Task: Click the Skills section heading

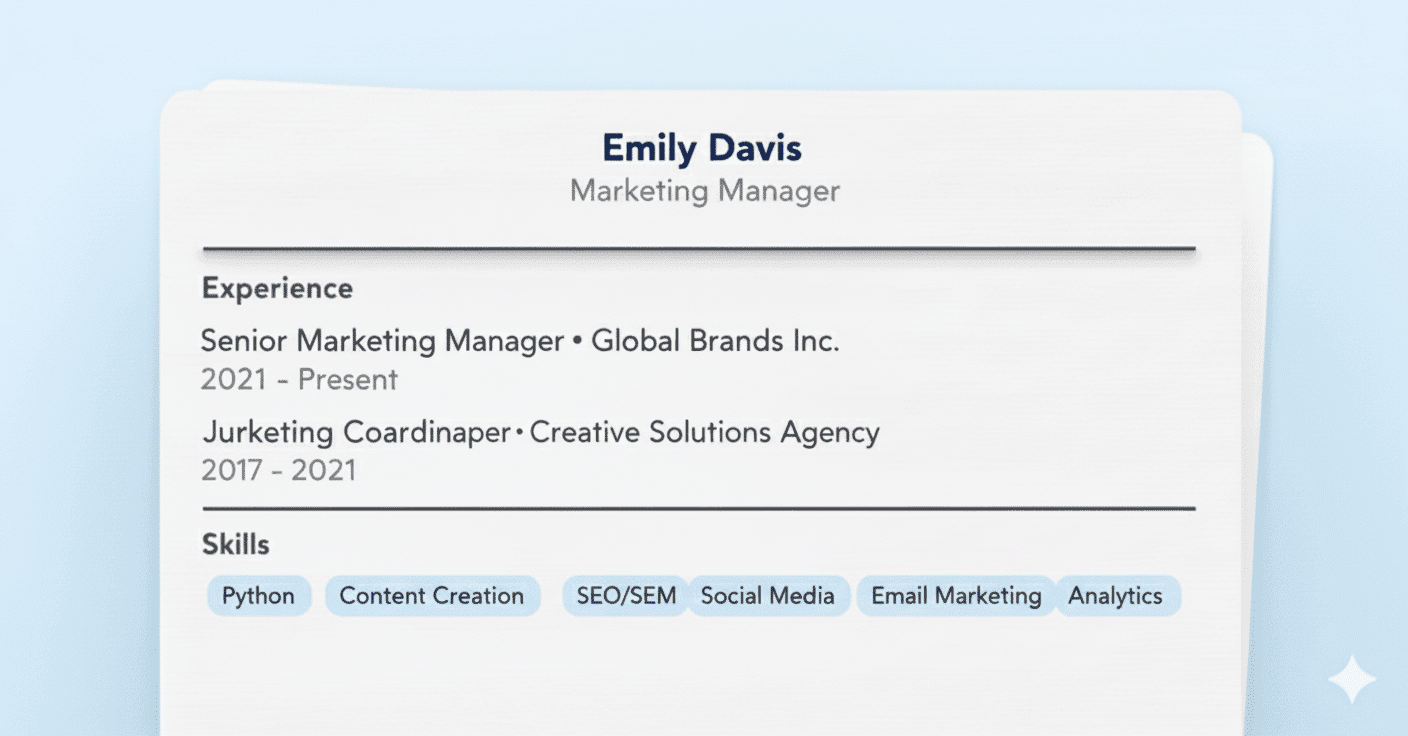Action: [x=236, y=545]
